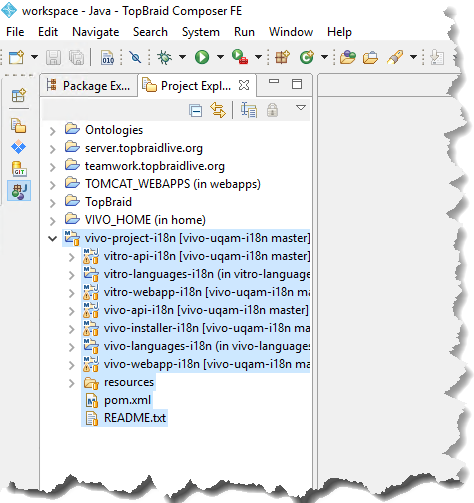This screenshot has height=503, width=474.
Task: Expand the vitro-api-i18n module
Action: [x=71, y=257]
